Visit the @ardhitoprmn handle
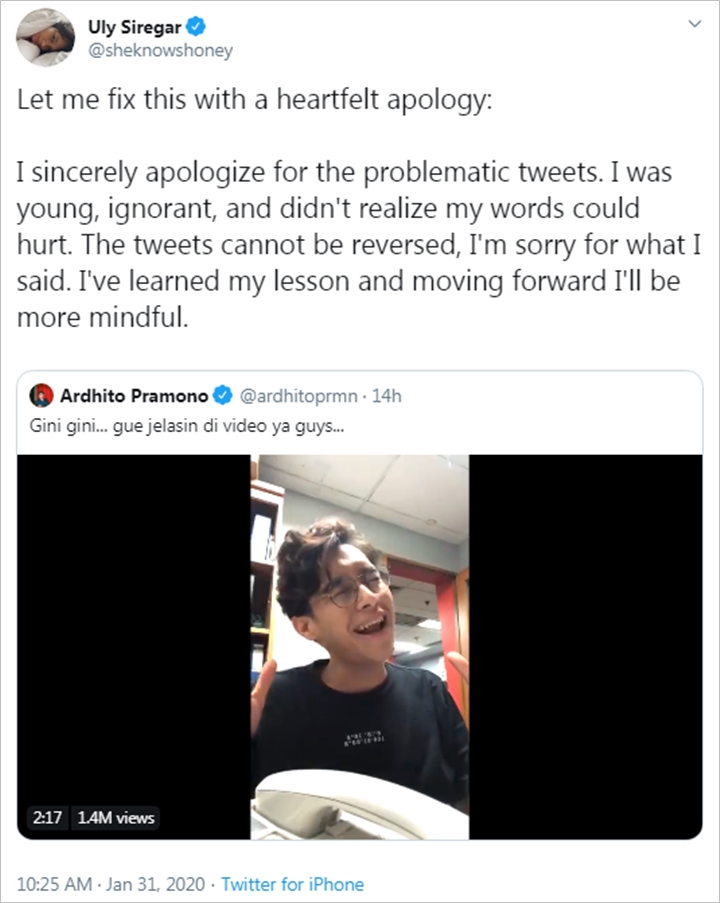This screenshot has width=720, height=903. [295, 396]
